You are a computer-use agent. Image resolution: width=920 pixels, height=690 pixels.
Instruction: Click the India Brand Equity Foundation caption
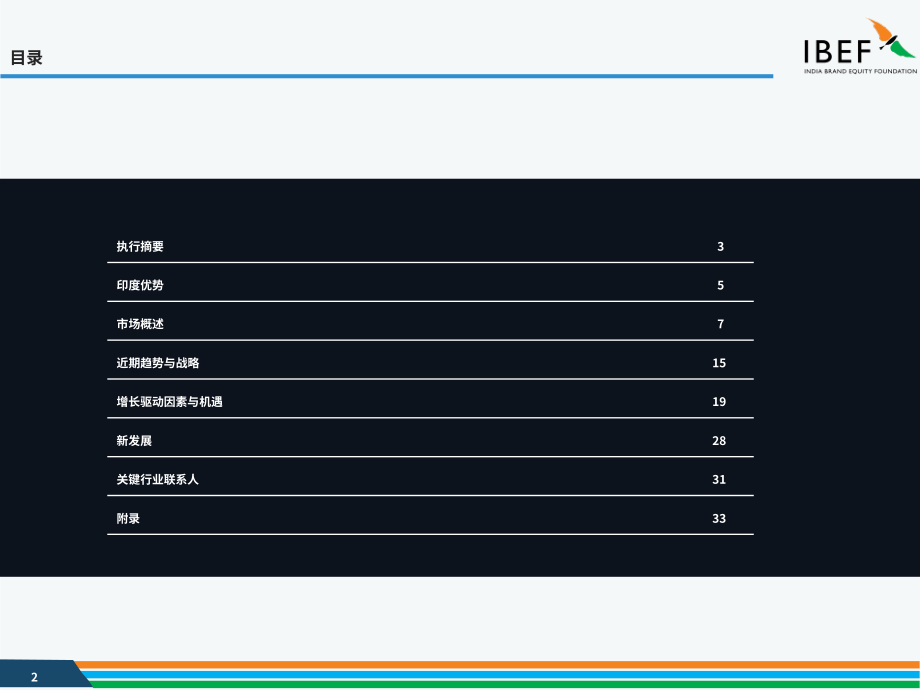coord(860,71)
